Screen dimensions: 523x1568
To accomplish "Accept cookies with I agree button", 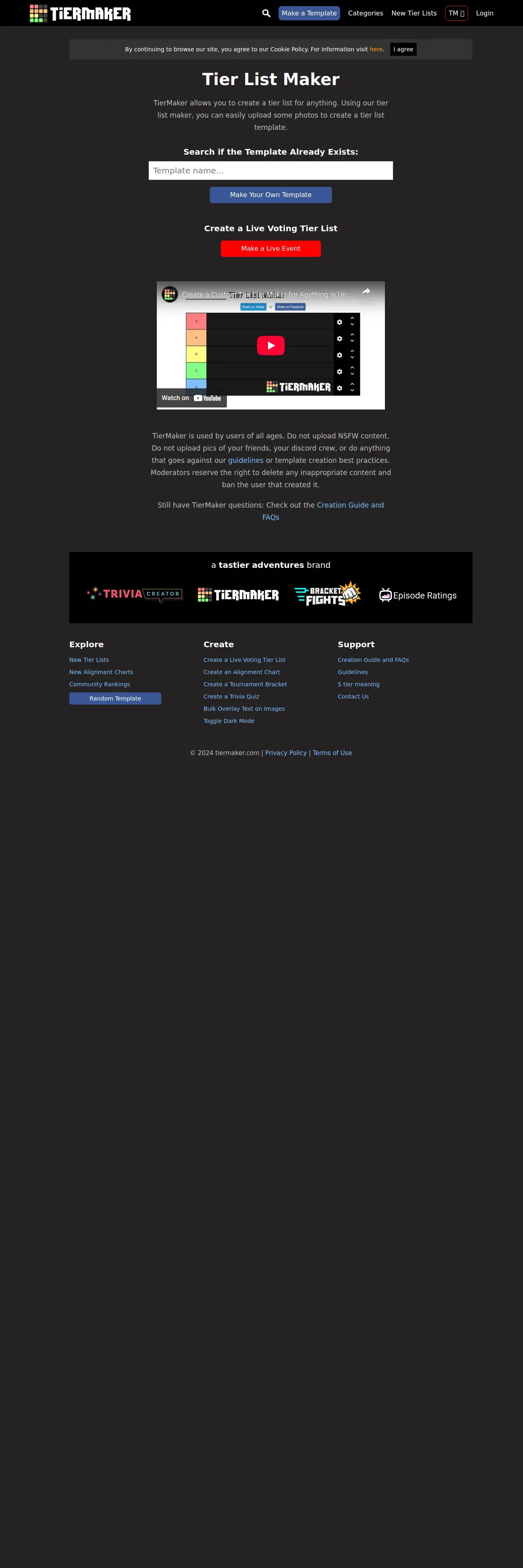I will (x=403, y=49).
